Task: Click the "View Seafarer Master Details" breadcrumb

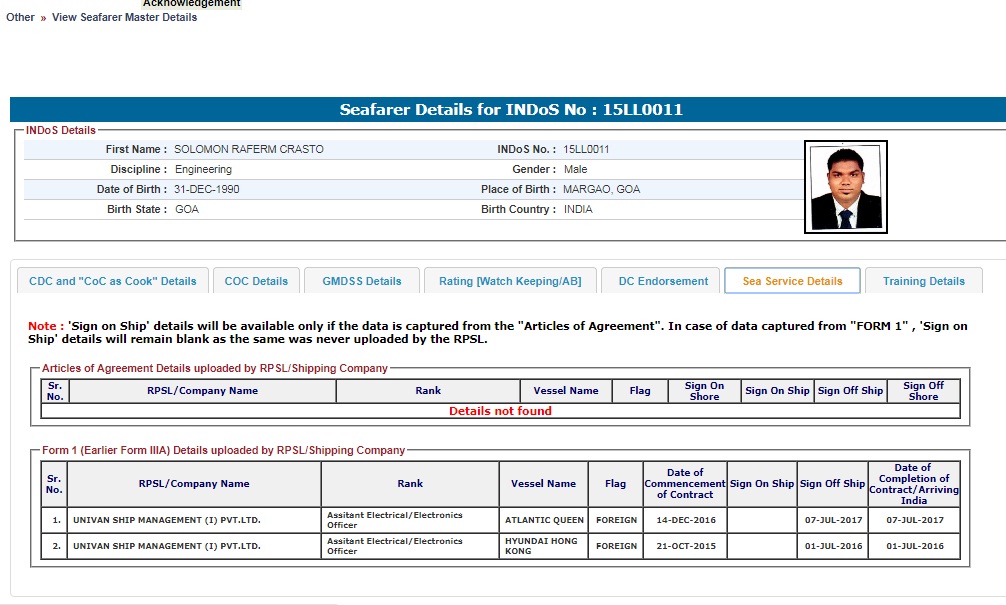Action: tap(124, 17)
